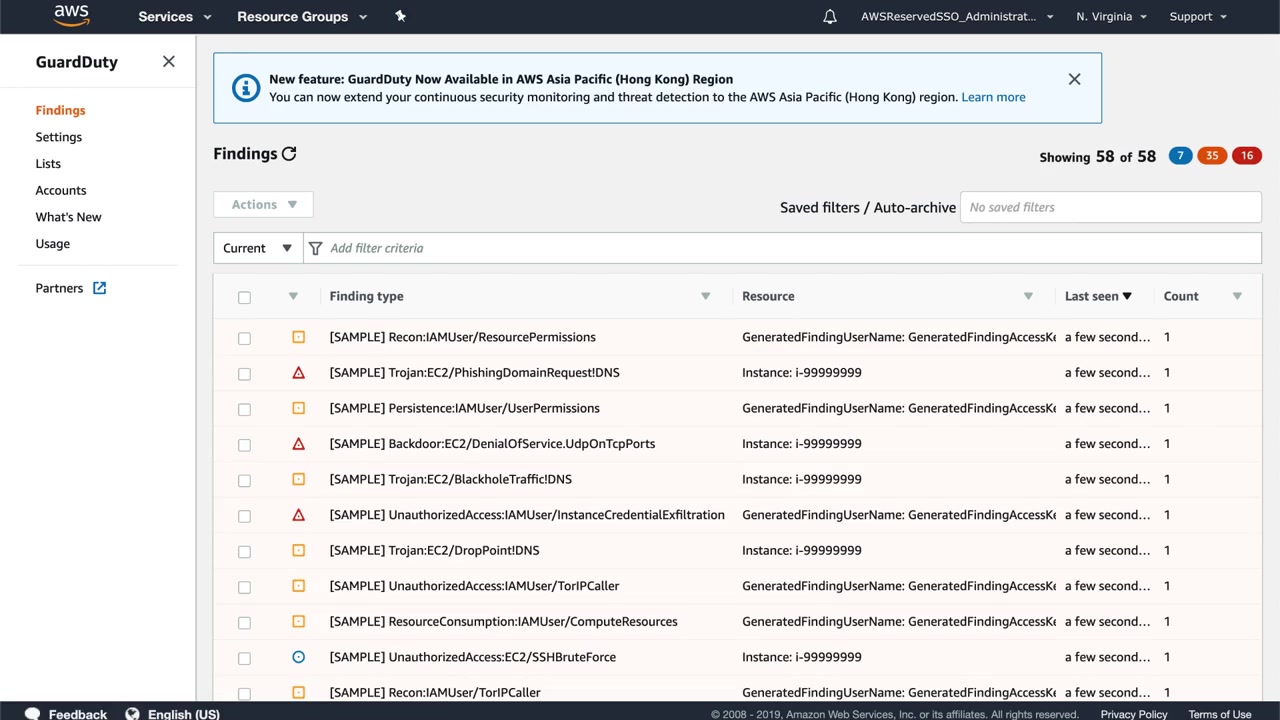1280x720 pixels.
Task: Click filter funnel icon in criteria bar
Action: click(x=316, y=248)
